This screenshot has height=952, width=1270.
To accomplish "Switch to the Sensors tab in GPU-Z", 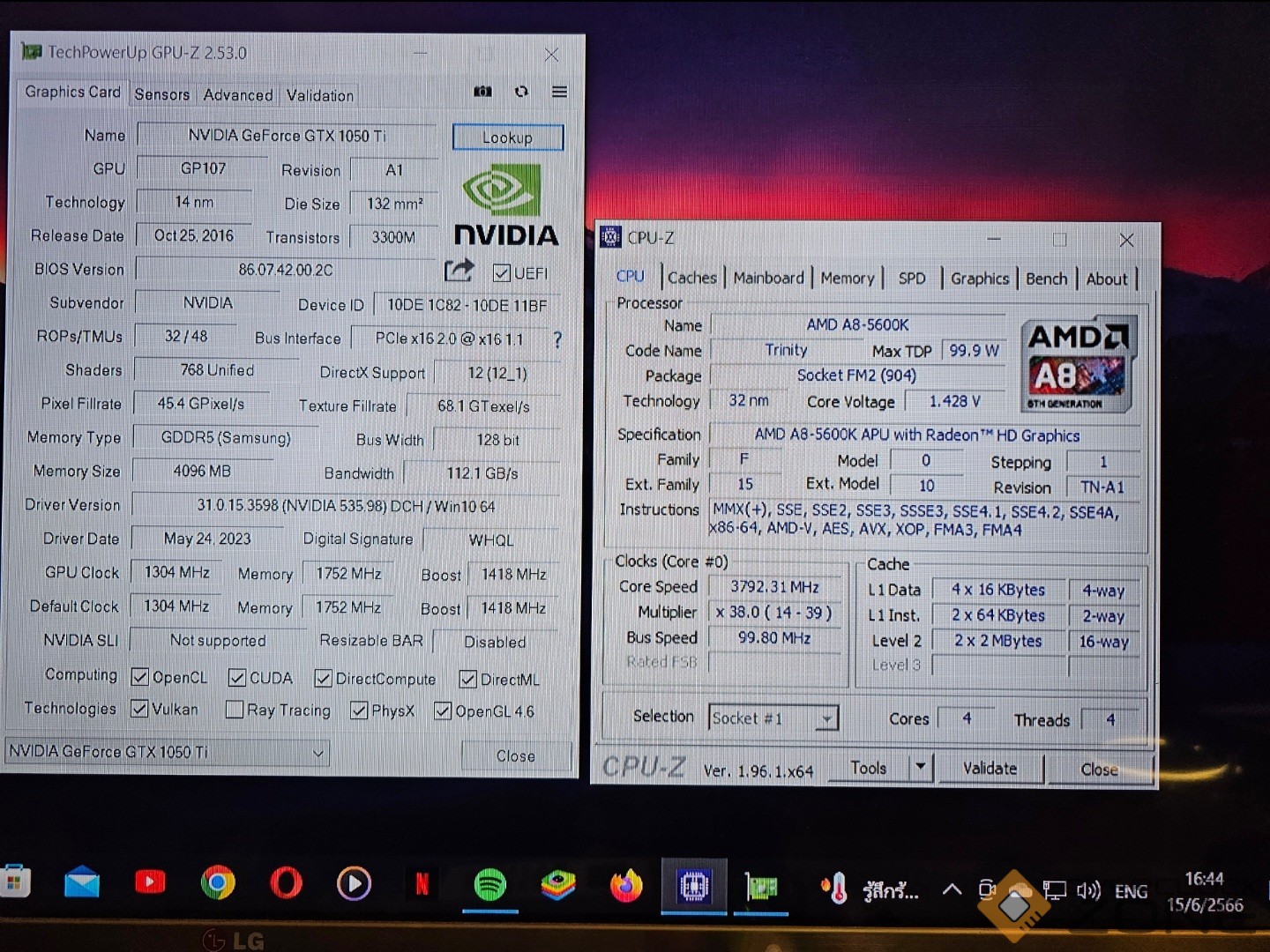I will [x=162, y=94].
